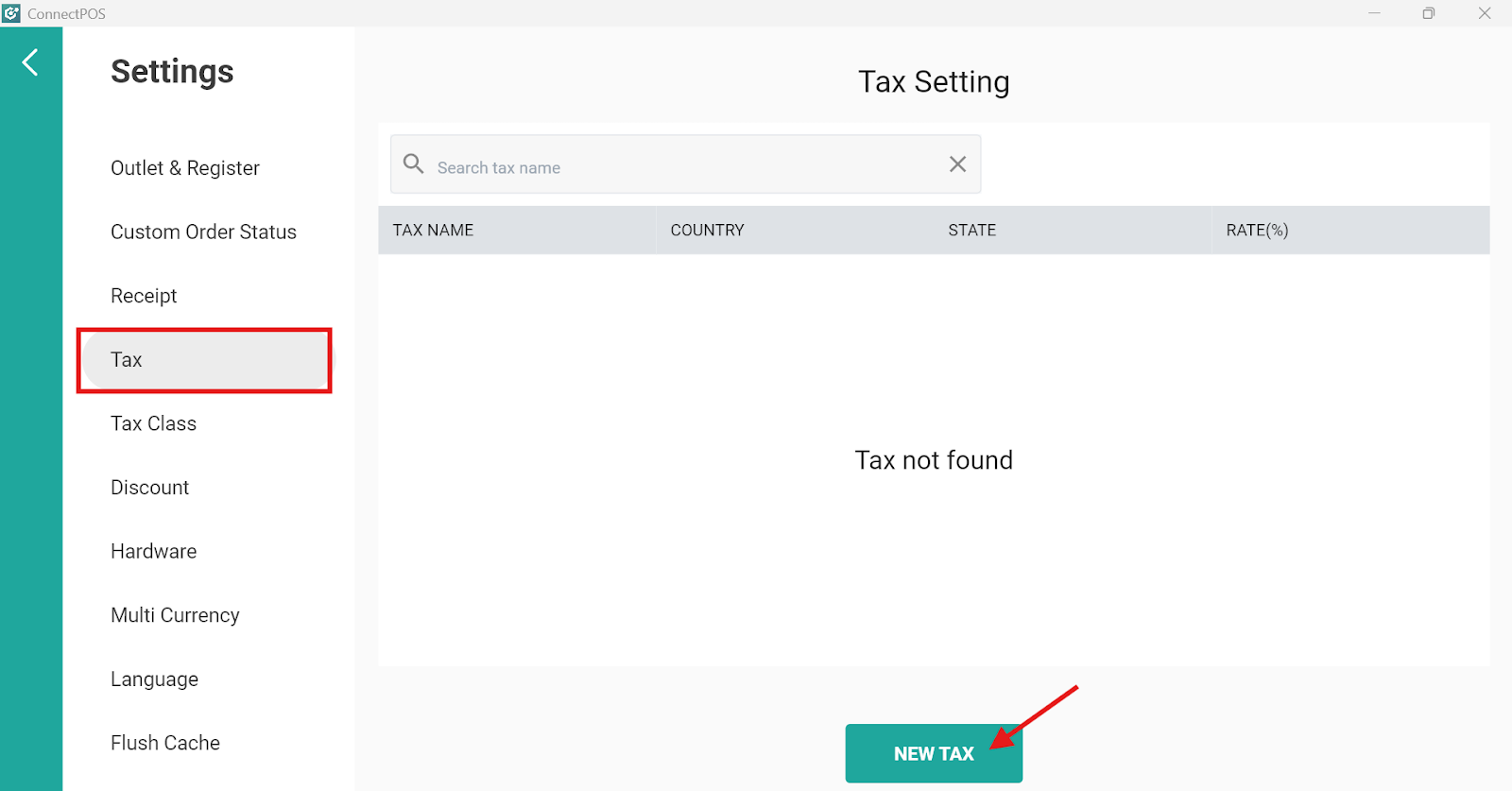Screen dimensions: 1512x791
Task: Open the Tax Class section
Action: tap(153, 423)
